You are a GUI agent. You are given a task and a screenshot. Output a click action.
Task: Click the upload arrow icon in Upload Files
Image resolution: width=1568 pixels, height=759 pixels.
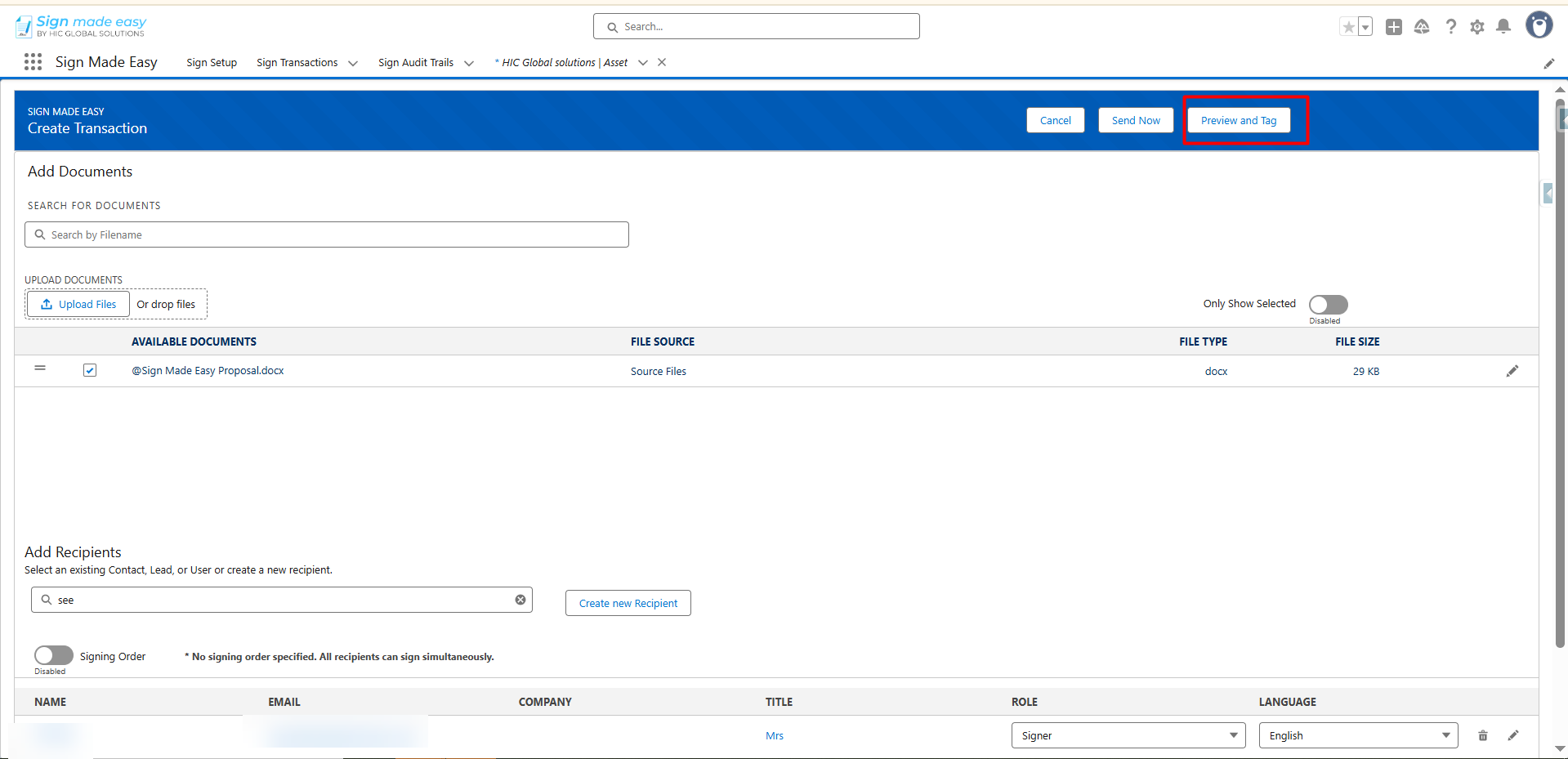(47, 304)
